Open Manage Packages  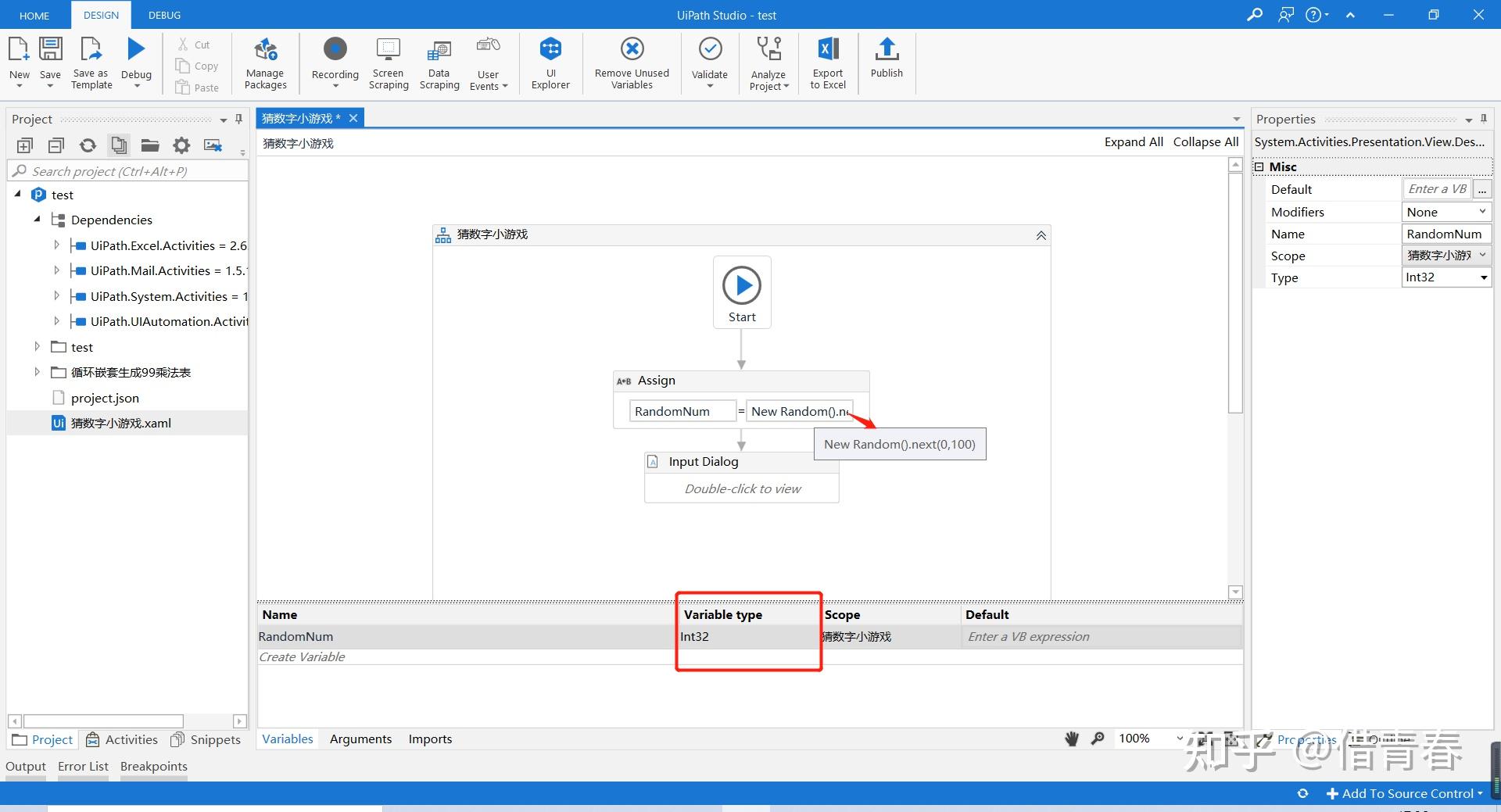coord(265,63)
